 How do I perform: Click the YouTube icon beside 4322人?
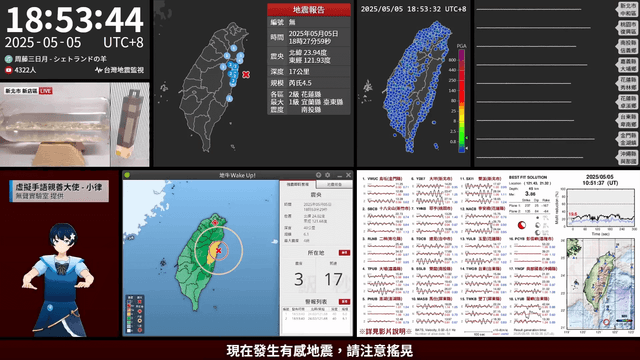(8, 70)
